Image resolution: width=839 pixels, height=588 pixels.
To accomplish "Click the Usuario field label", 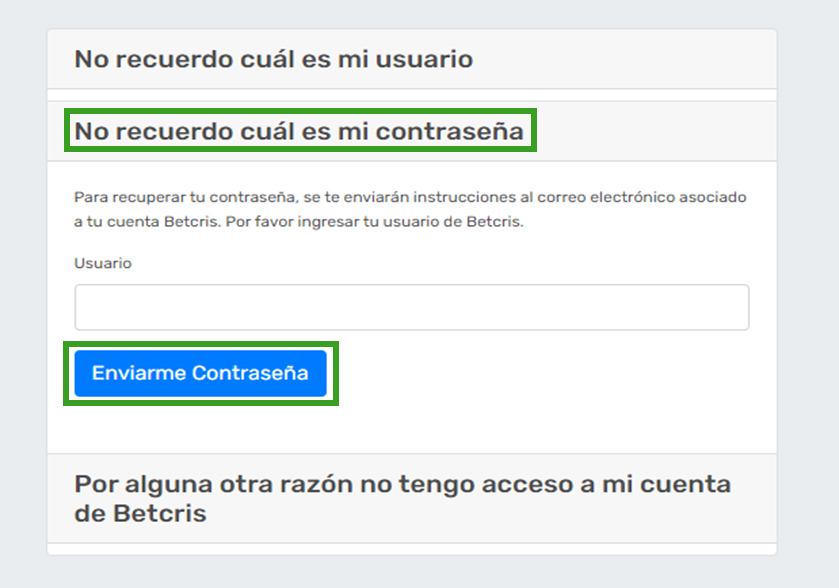I will pyautogui.click(x=103, y=263).
